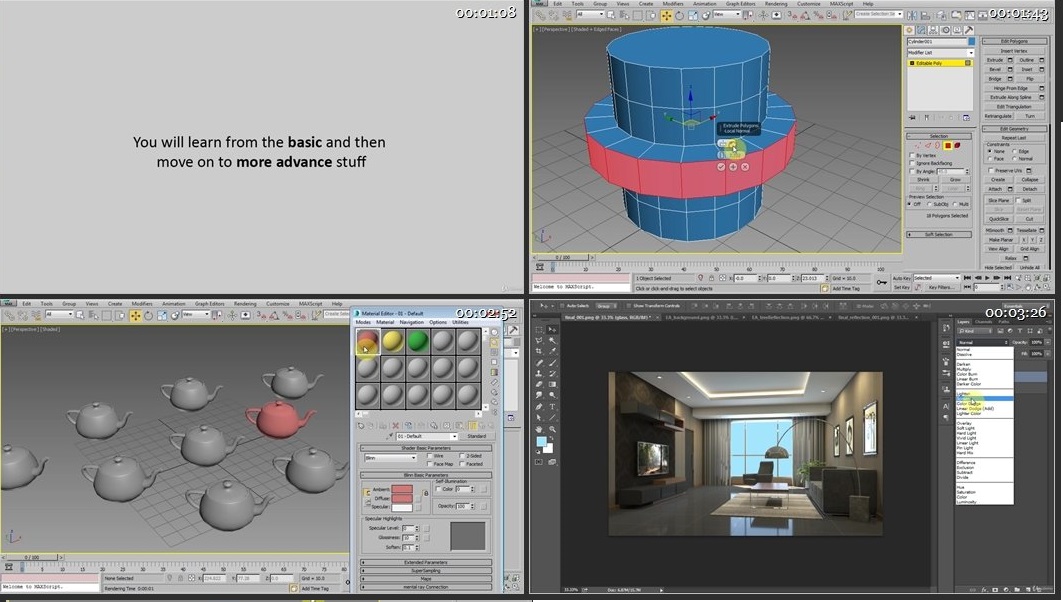This screenshot has width=1063, height=602.
Task: Click red X reset material icon
Action: (x=395, y=426)
